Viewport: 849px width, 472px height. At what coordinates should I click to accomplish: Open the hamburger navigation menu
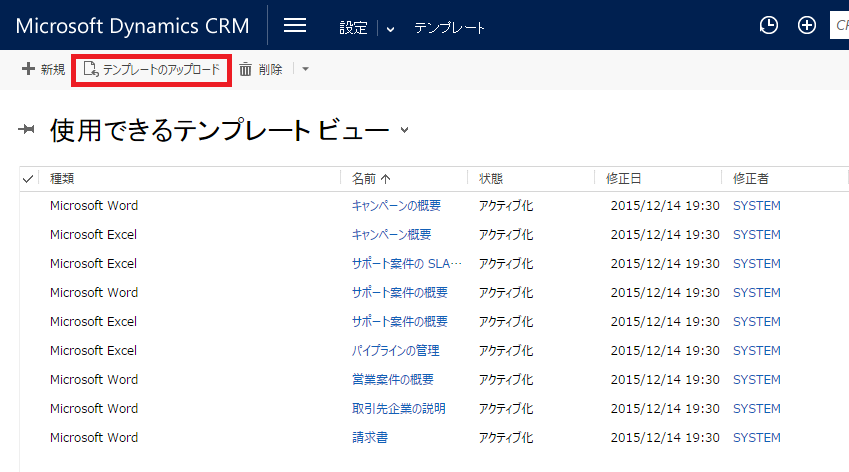pyautogui.click(x=295, y=25)
